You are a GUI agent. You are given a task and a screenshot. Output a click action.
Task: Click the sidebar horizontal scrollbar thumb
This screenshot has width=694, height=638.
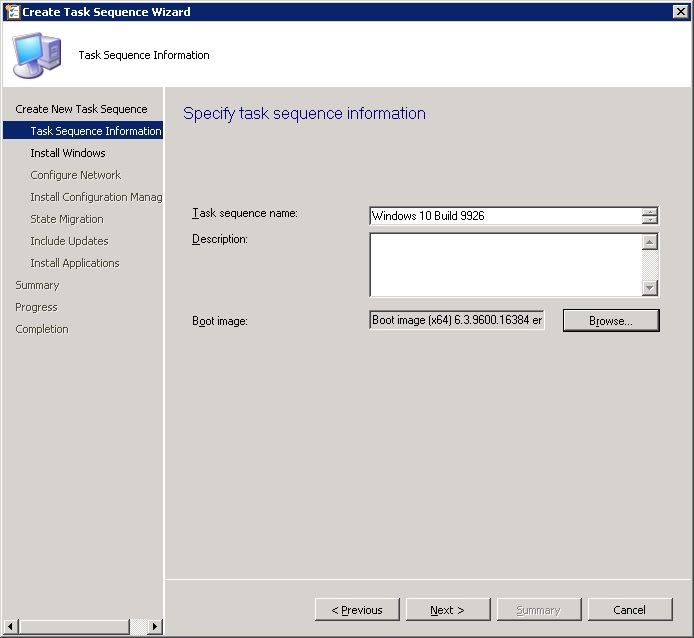pos(73,627)
